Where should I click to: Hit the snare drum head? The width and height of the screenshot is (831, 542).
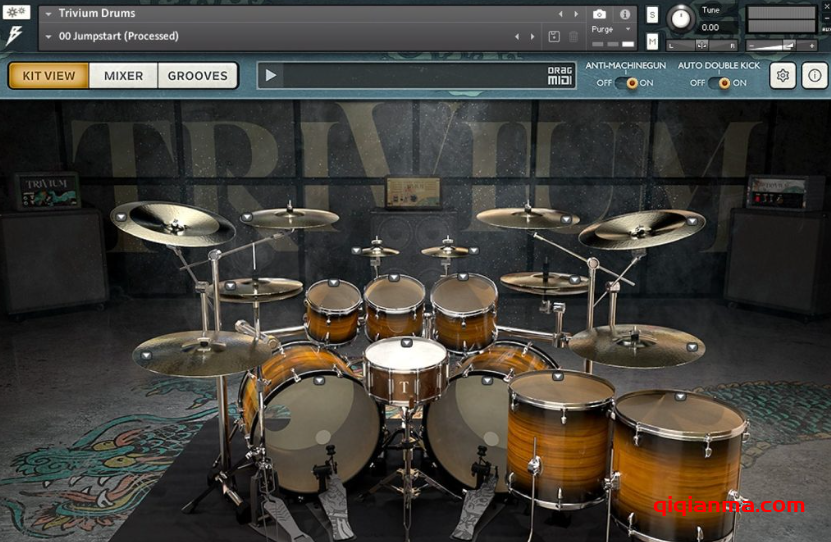click(405, 356)
